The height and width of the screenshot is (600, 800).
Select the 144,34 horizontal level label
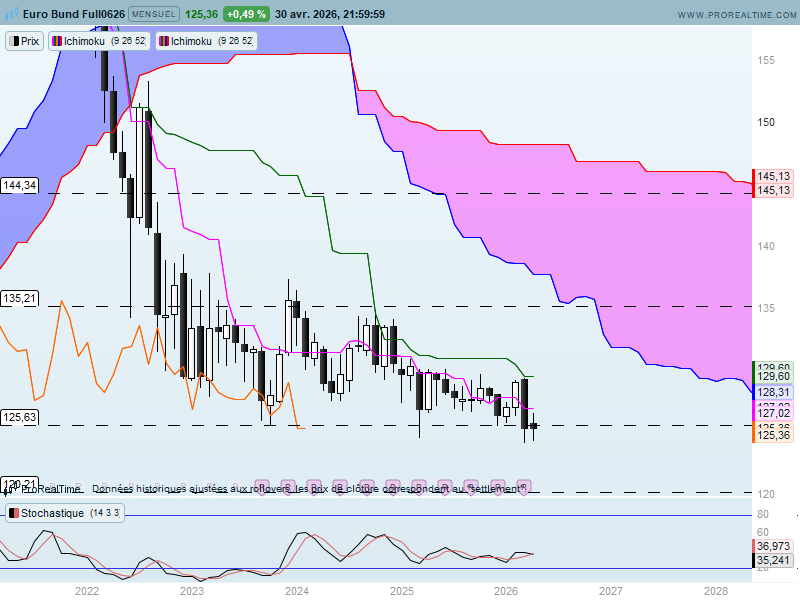(19, 185)
